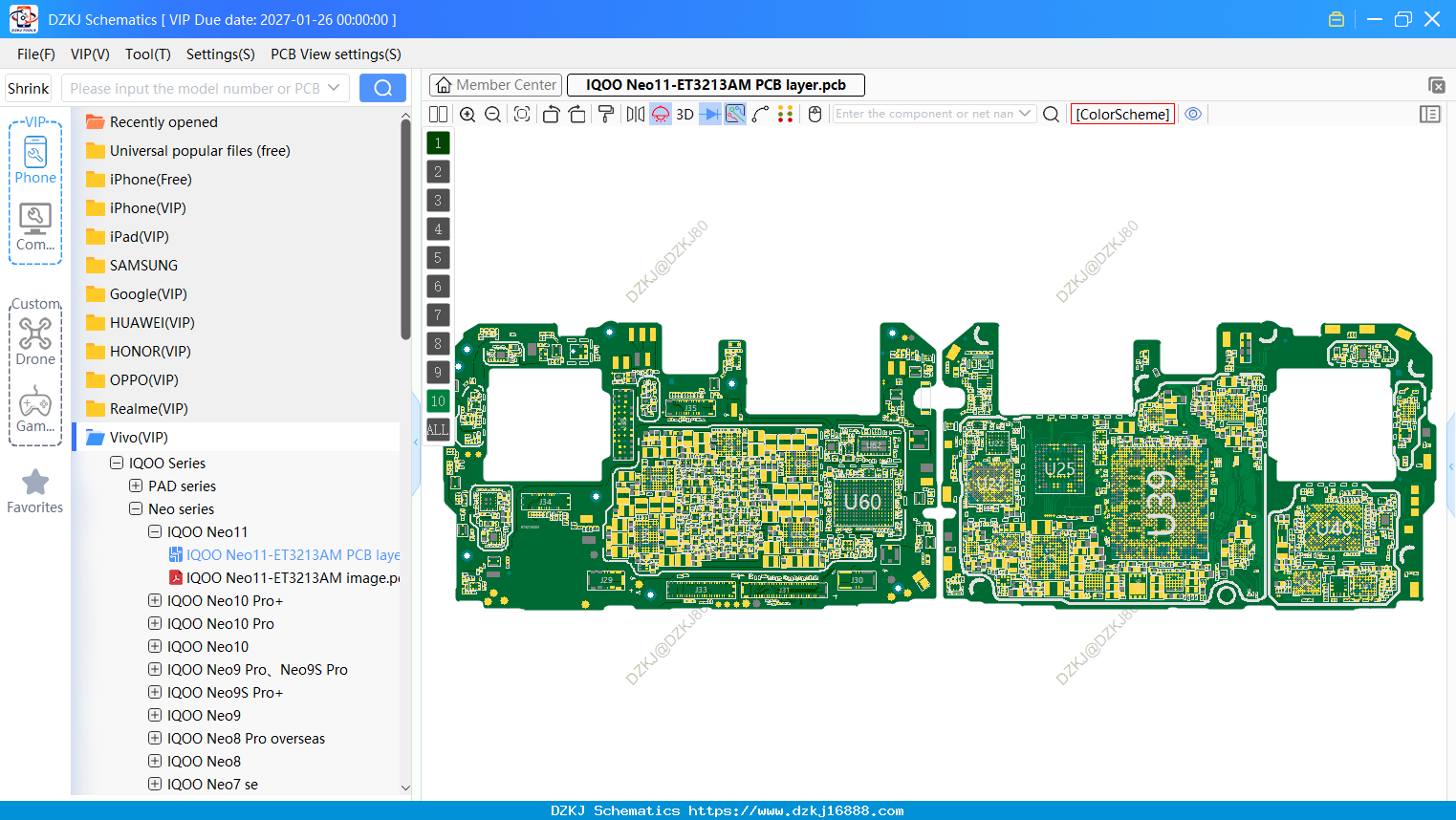Viewport: 1456px width, 820px height.
Task: Open the File(F) menu
Action: point(36,54)
